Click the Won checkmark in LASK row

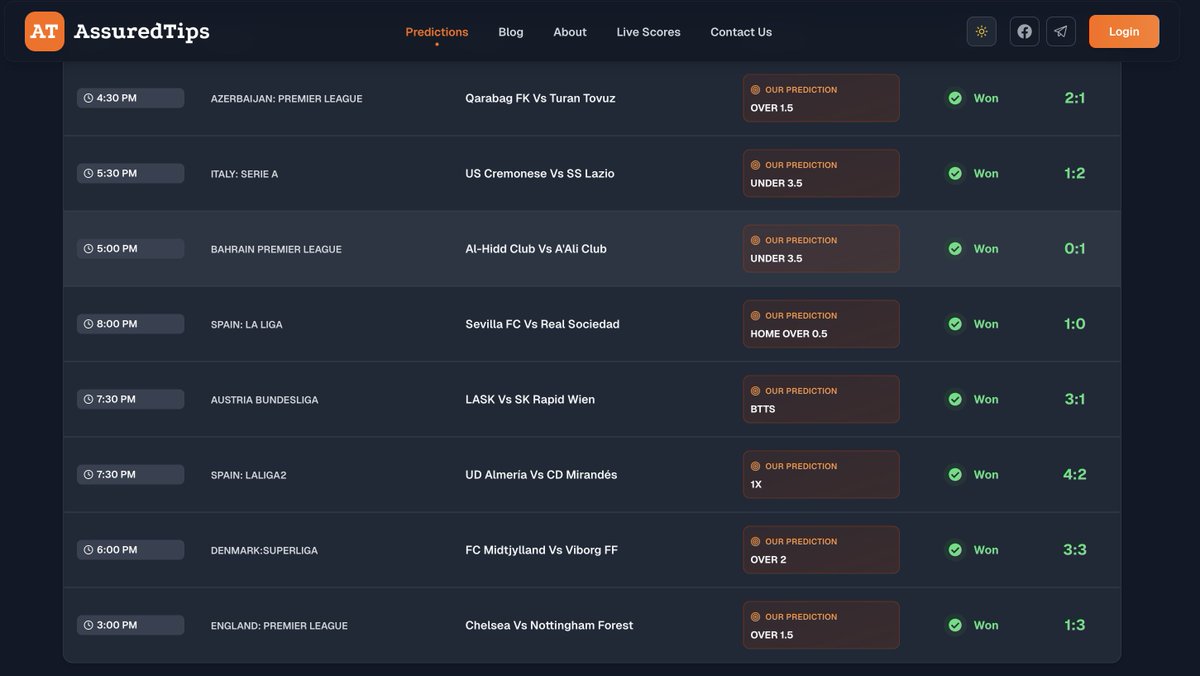955,399
